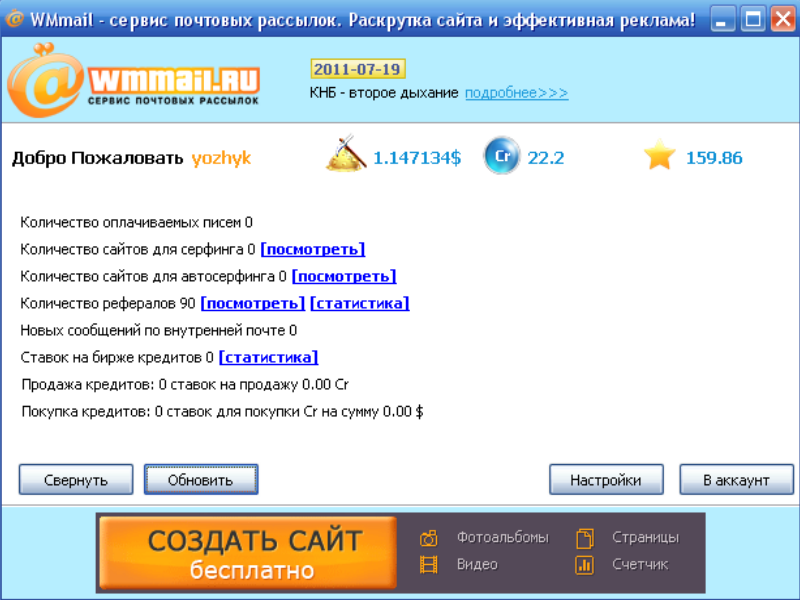The image size is (800, 600).
Task: Click the Новых сообщений по внутренней почте line
Action: (x=158, y=330)
